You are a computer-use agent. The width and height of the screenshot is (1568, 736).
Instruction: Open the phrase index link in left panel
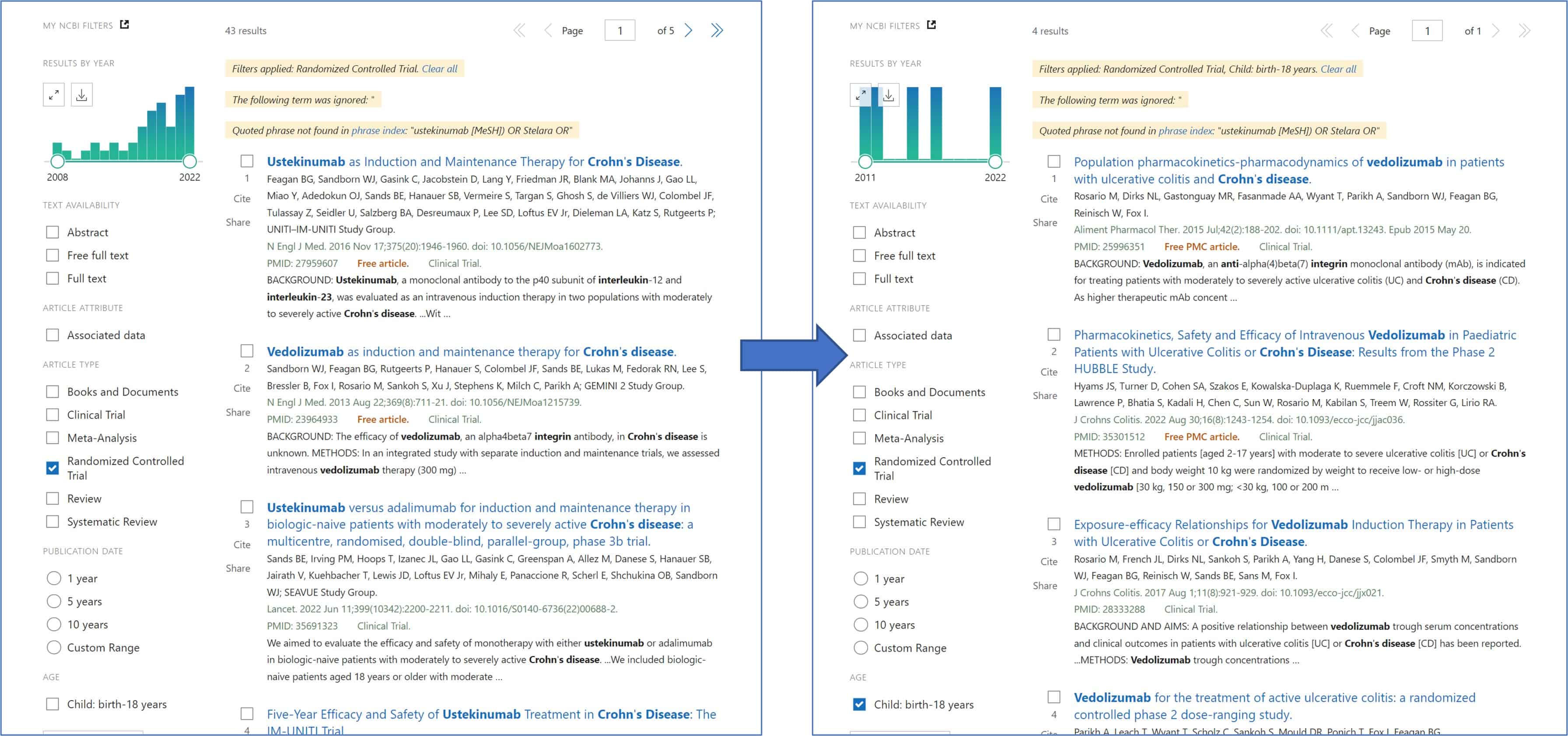(378, 130)
